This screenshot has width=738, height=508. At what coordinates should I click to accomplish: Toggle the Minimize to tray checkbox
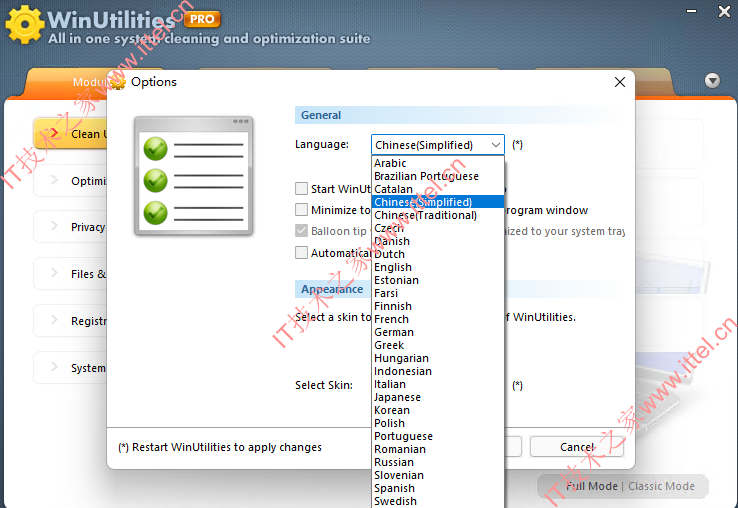[301, 210]
